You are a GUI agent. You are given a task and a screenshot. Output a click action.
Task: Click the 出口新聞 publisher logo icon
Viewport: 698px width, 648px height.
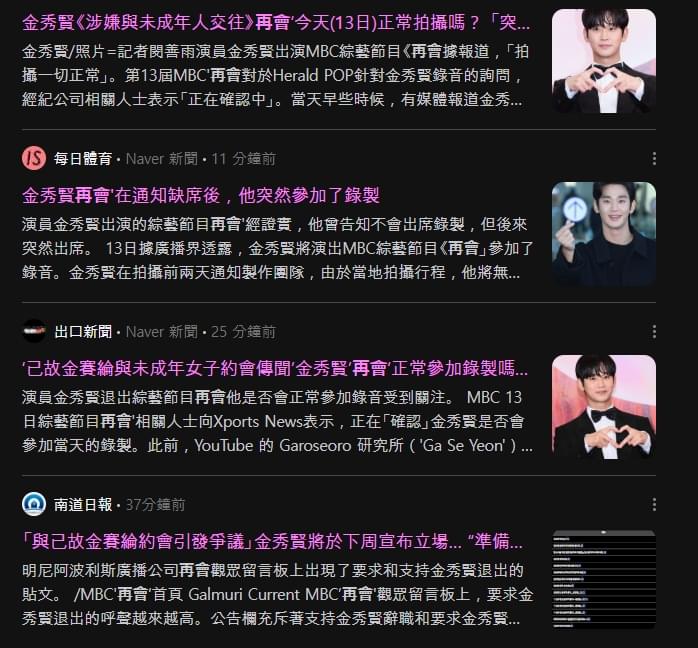[x=34, y=331]
